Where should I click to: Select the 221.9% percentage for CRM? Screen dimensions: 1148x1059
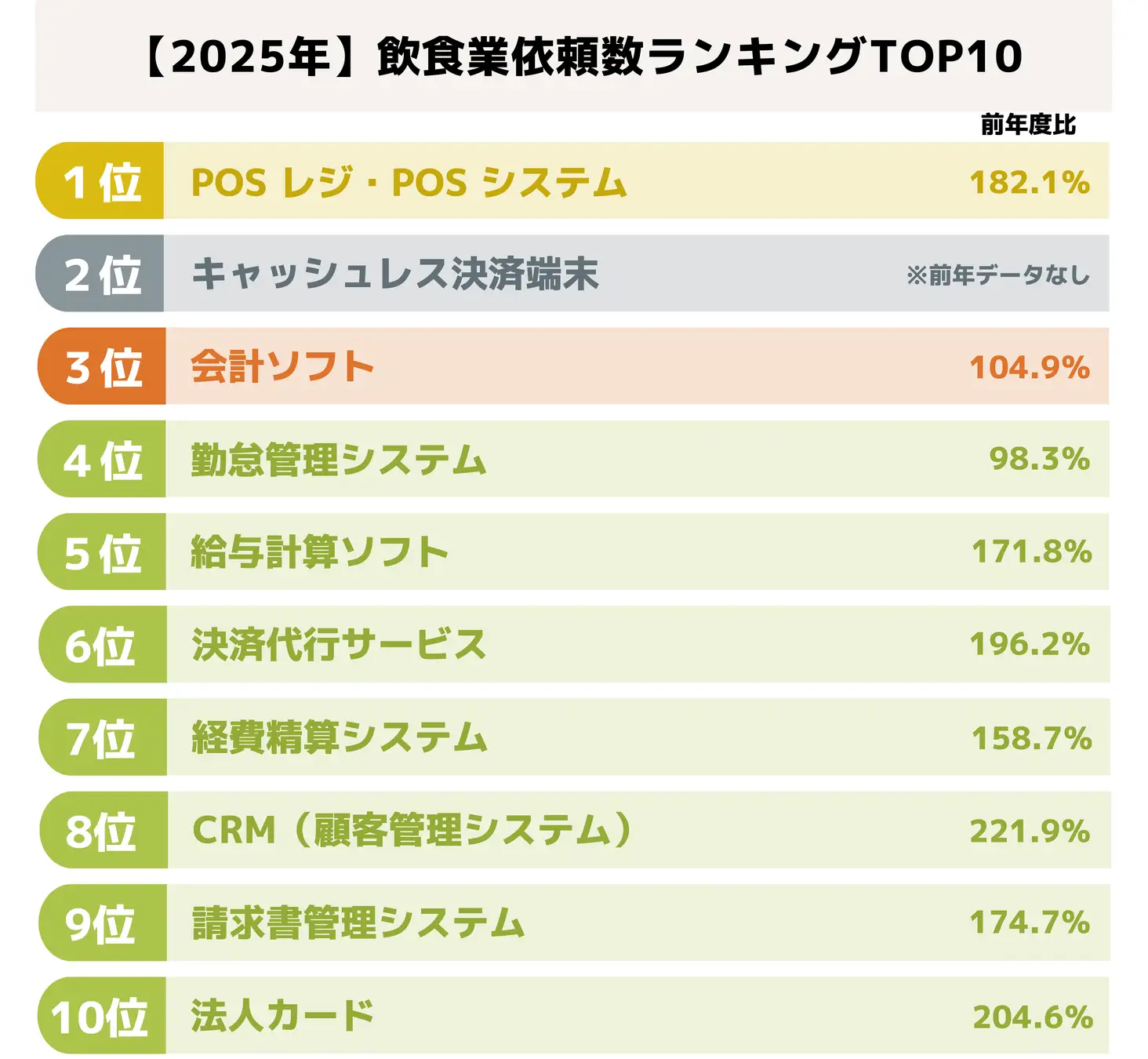[1030, 832]
